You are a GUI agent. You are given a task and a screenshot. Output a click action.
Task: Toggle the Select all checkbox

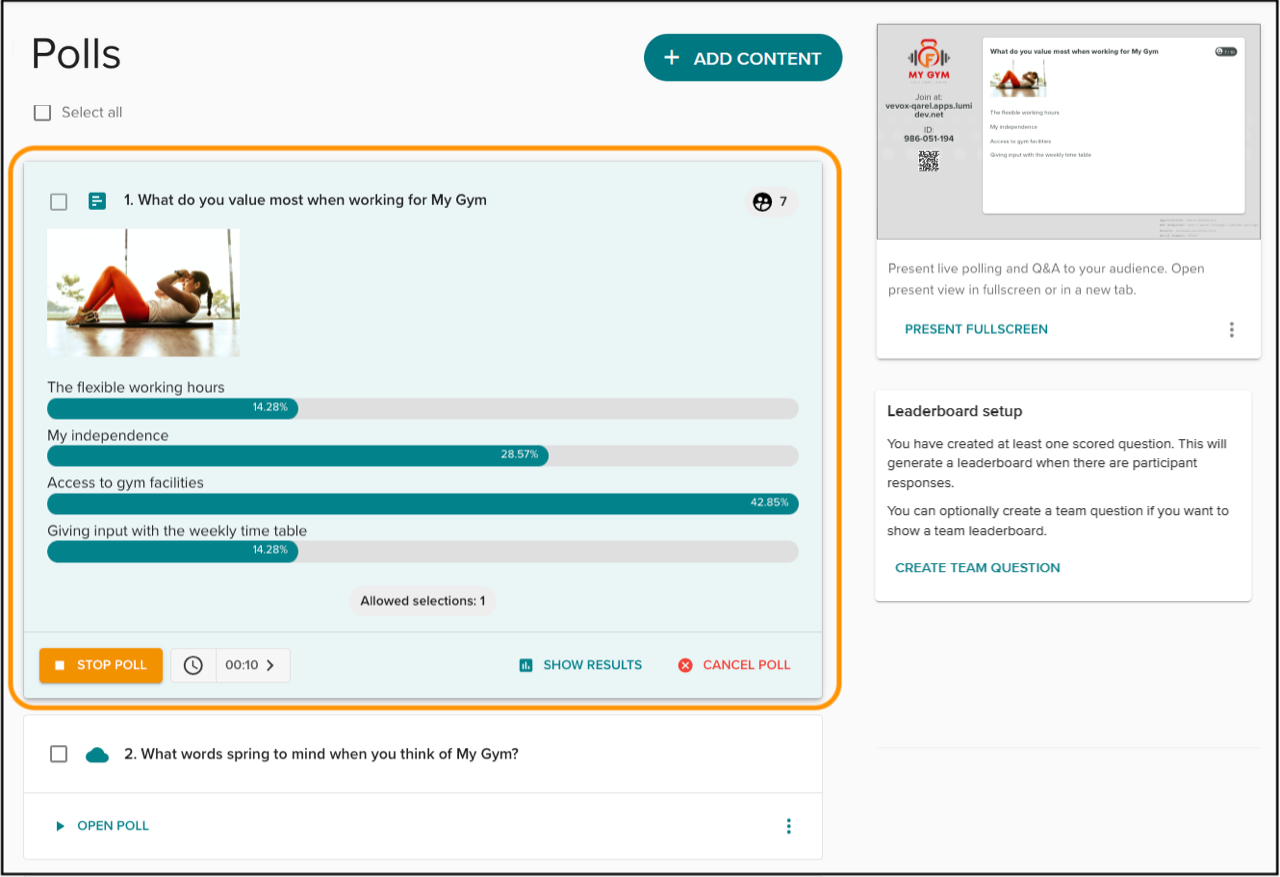point(42,113)
